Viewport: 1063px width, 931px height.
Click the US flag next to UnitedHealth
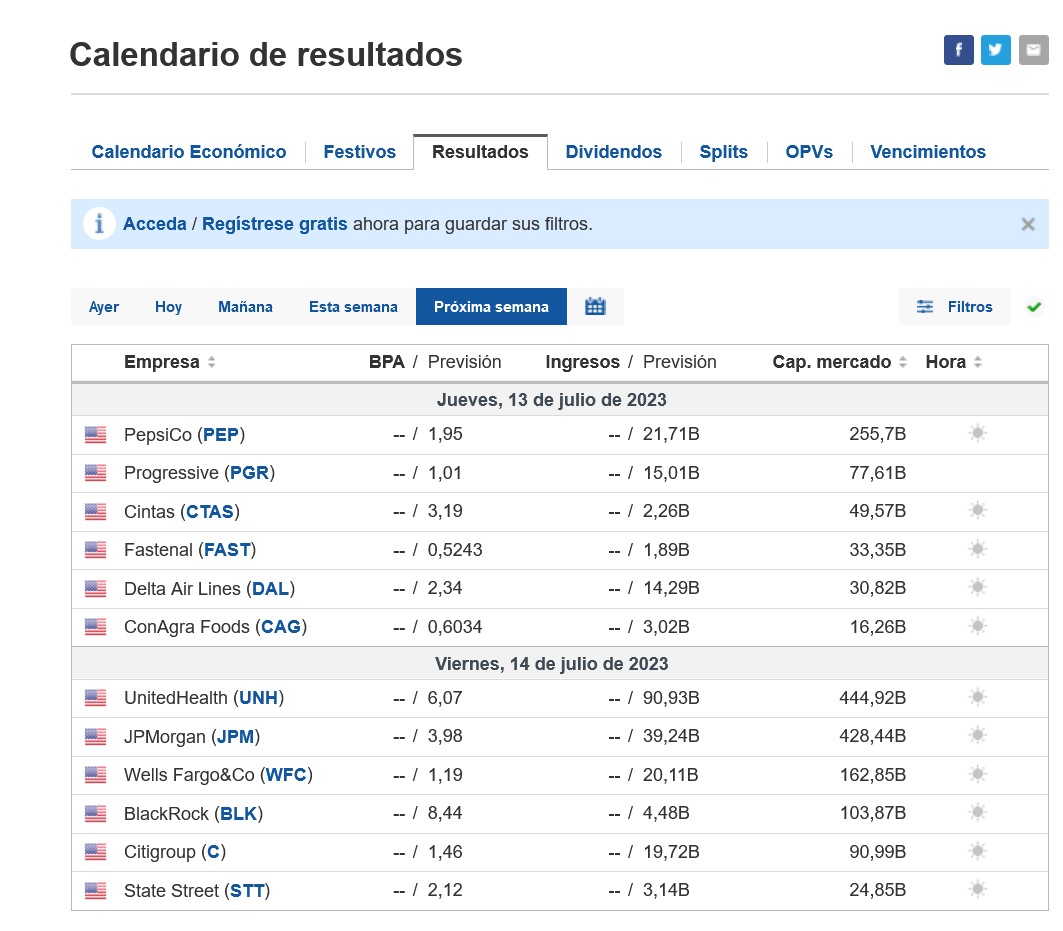[96, 698]
